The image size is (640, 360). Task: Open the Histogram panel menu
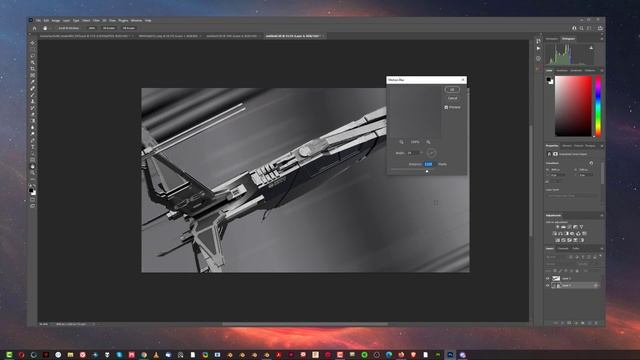click(602, 39)
